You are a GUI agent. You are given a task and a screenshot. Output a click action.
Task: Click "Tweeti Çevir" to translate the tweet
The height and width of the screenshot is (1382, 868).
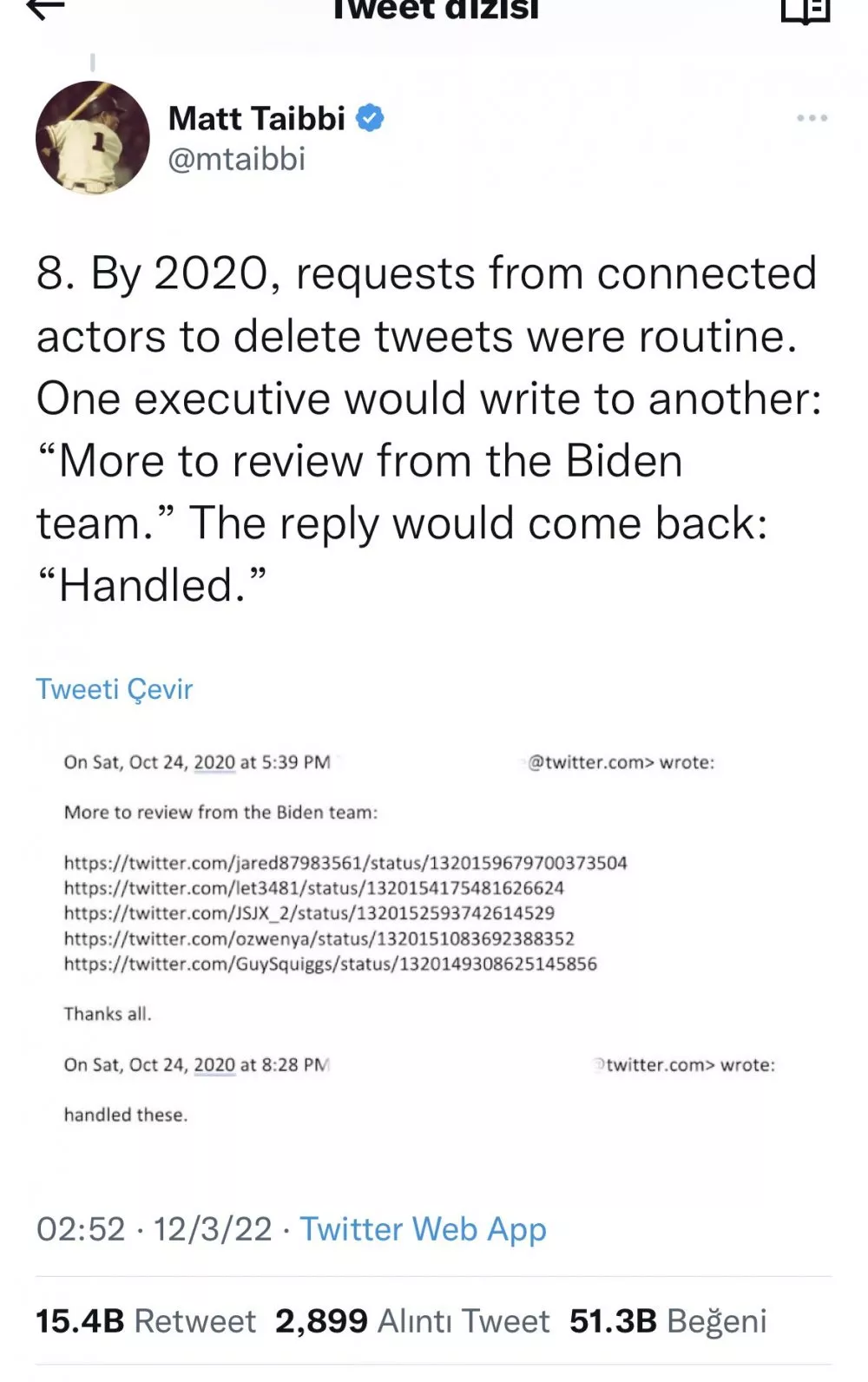[x=114, y=689]
